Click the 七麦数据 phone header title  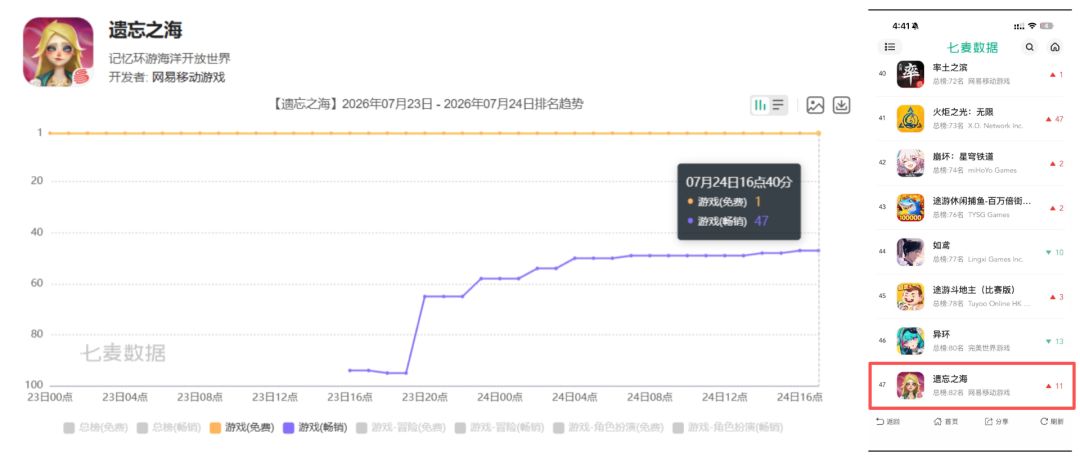973,48
